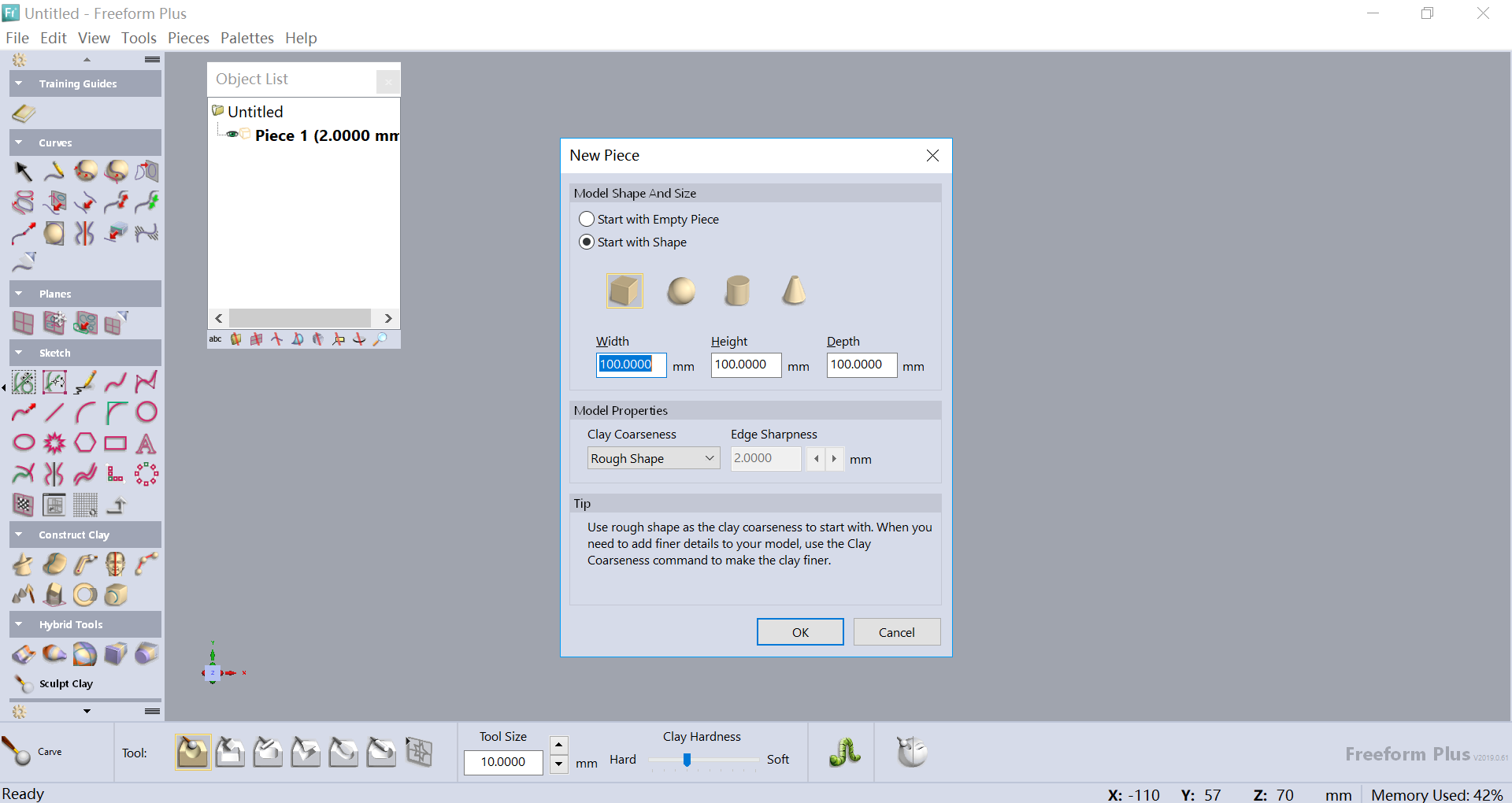This screenshot has height=803, width=1512.
Task: Choose the sphere shape icon
Action: pos(681,290)
